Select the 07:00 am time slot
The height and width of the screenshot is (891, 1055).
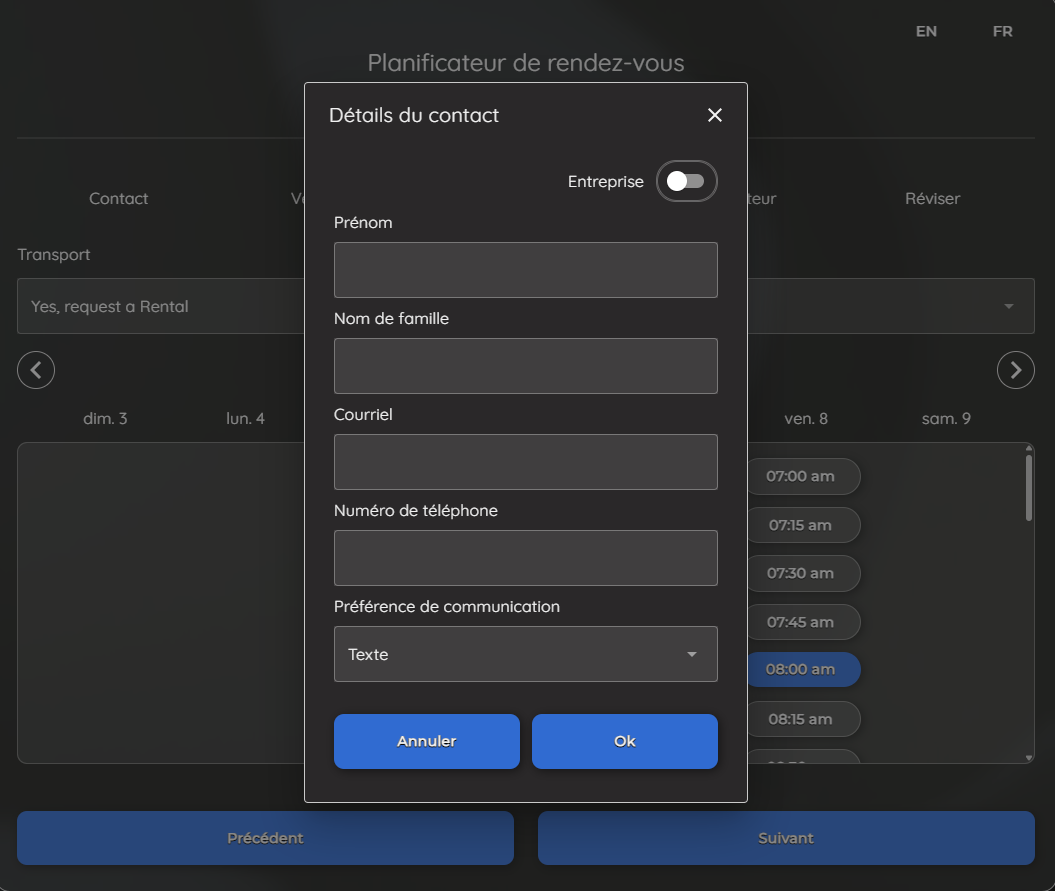[x=801, y=476]
